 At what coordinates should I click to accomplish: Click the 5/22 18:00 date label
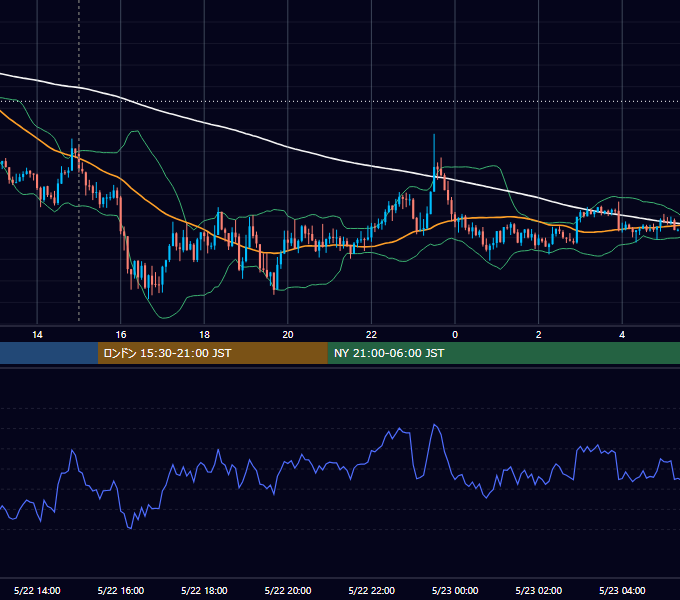click(x=204, y=590)
